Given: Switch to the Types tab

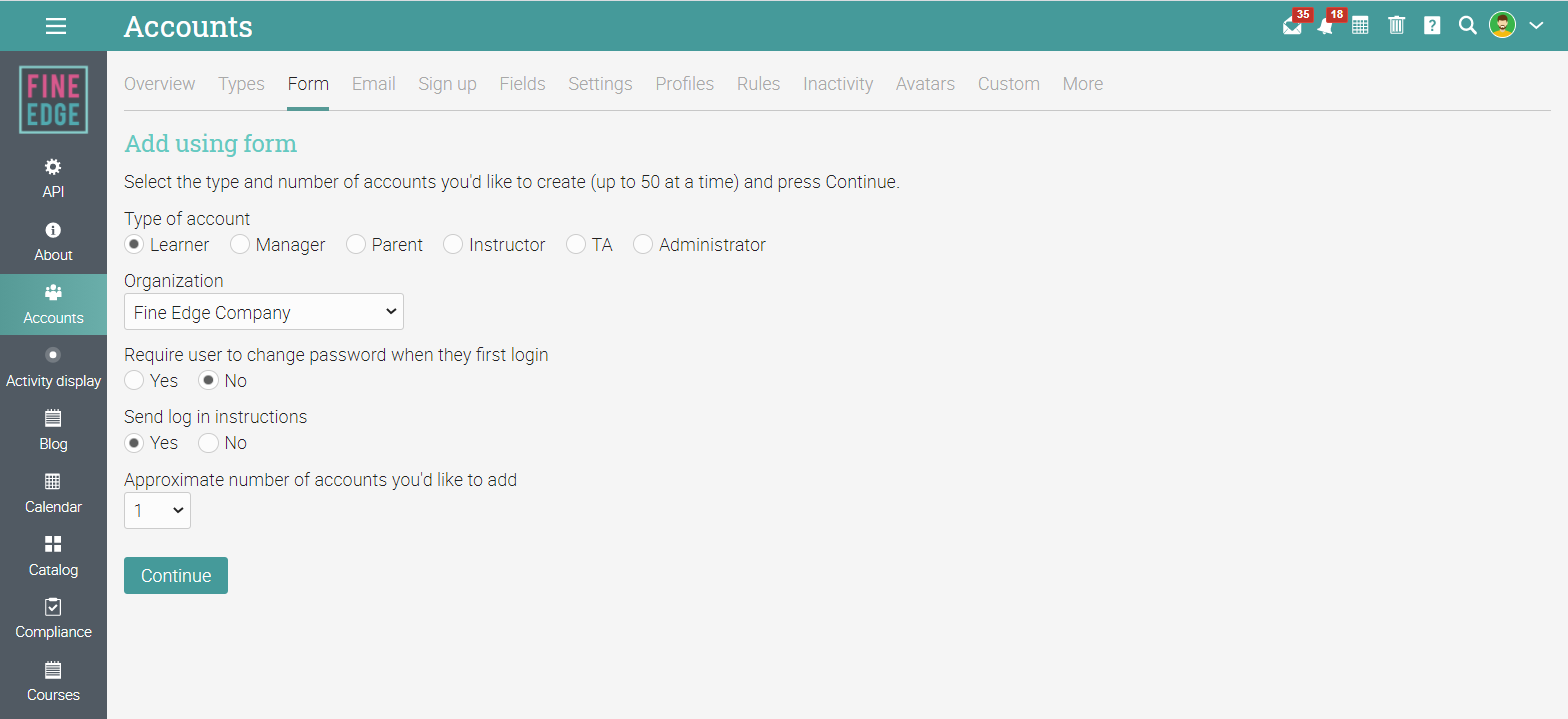Looking at the screenshot, I should (x=241, y=84).
